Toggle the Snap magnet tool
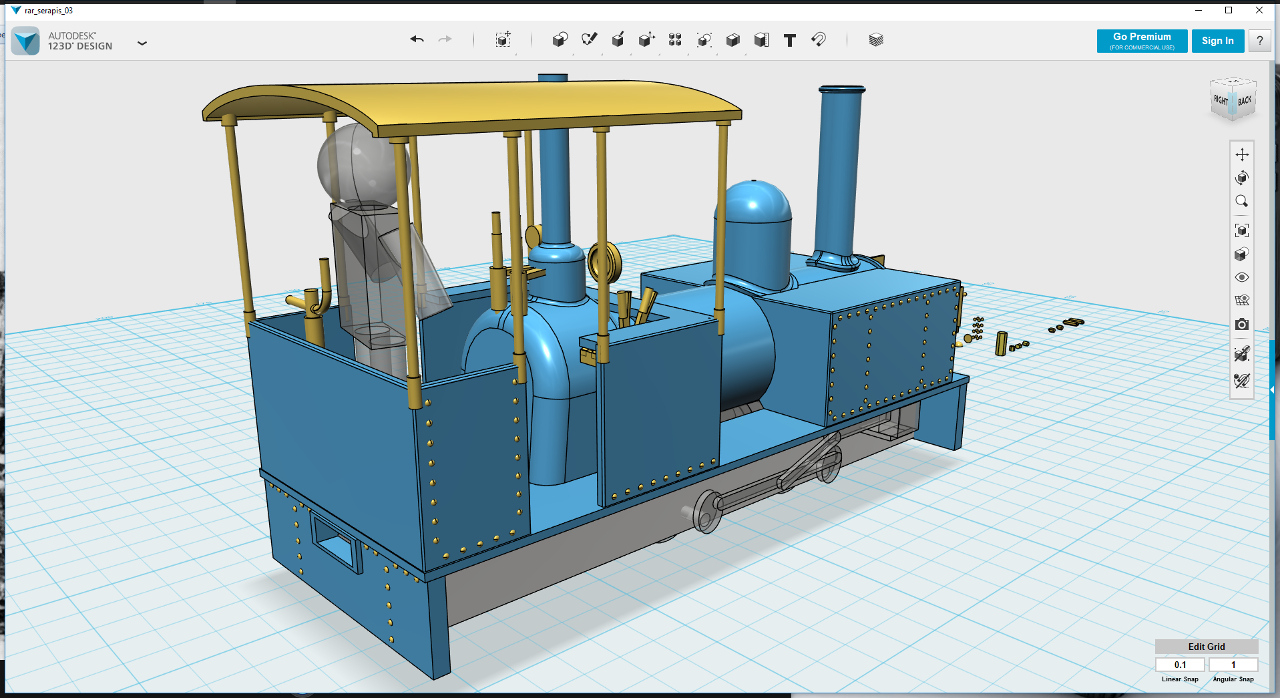 (818, 40)
